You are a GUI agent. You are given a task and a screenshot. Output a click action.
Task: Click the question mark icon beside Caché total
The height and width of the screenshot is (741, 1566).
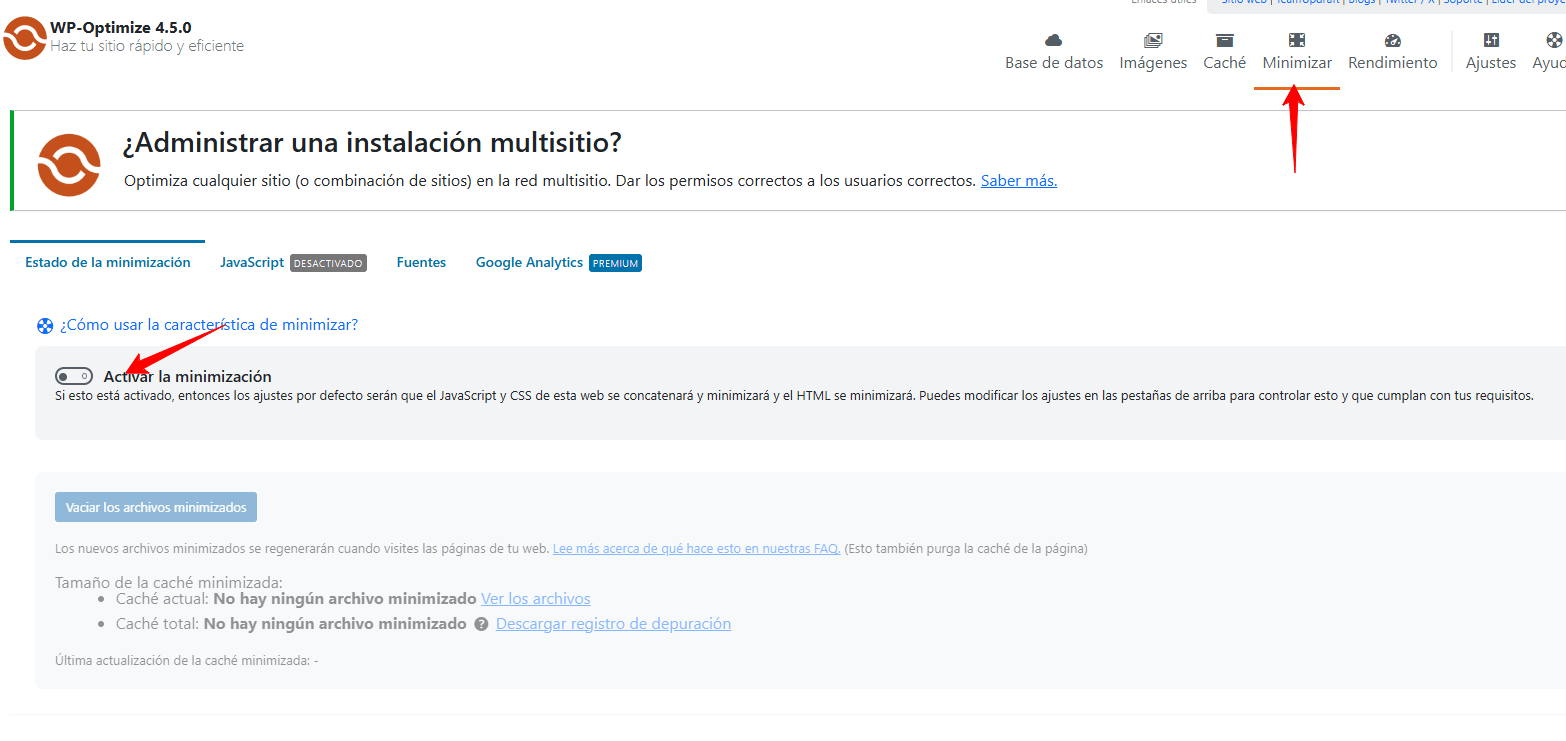click(481, 624)
